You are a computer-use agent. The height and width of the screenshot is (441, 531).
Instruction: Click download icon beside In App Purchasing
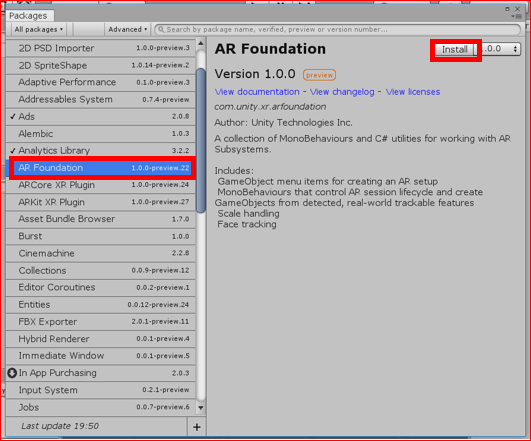(x=12, y=373)
